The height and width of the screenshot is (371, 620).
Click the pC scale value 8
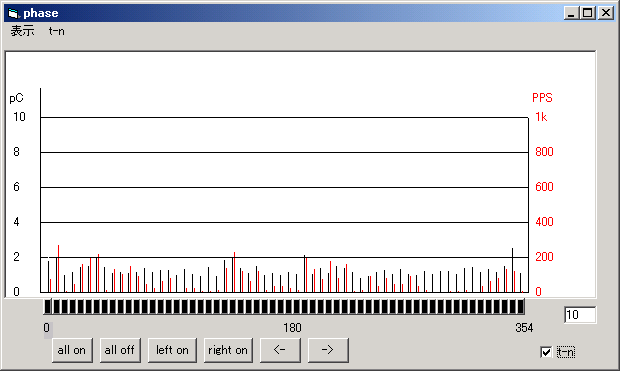click(16, 152)
